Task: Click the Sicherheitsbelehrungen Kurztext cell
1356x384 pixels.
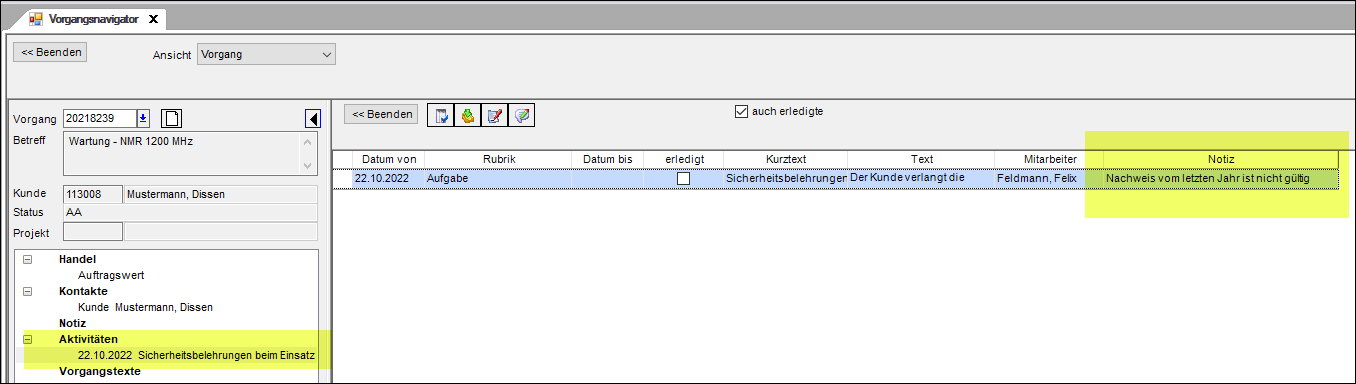Action: [785, 179]
